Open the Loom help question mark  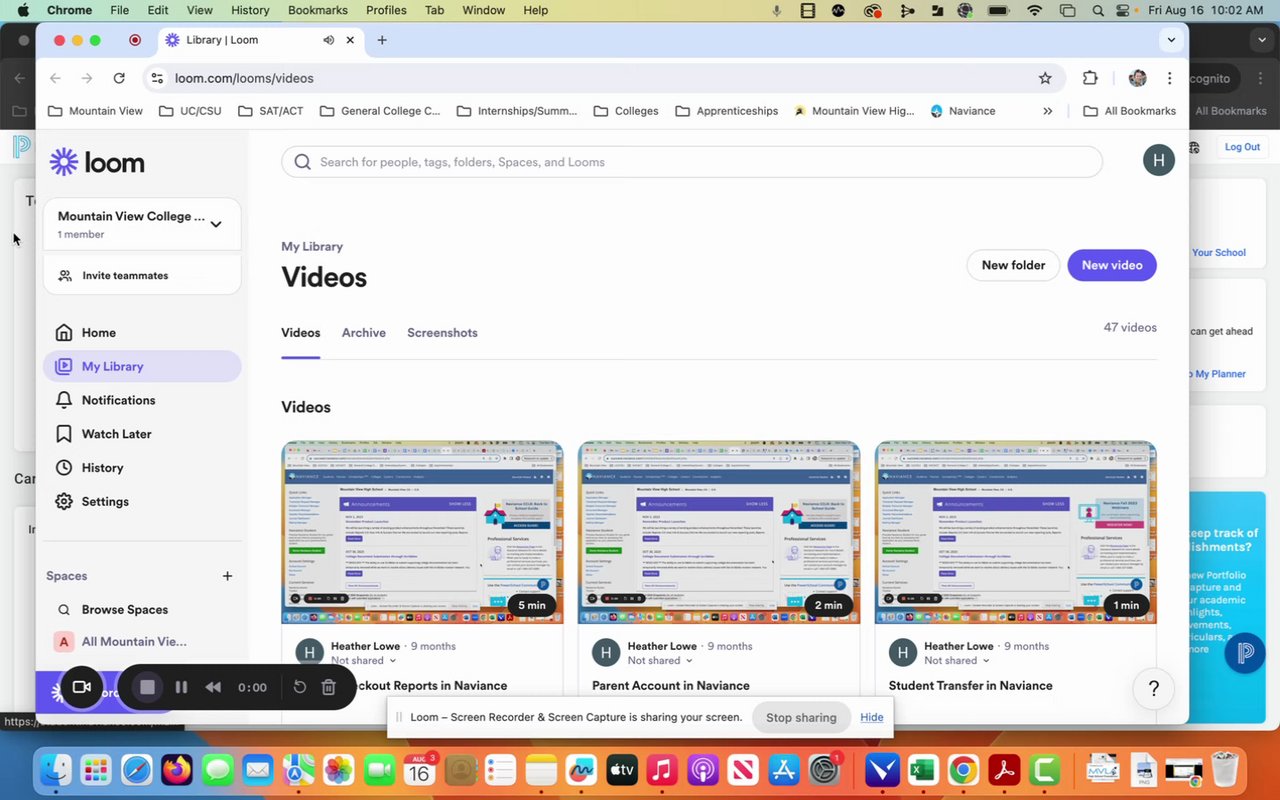(x=1153, y=688)
